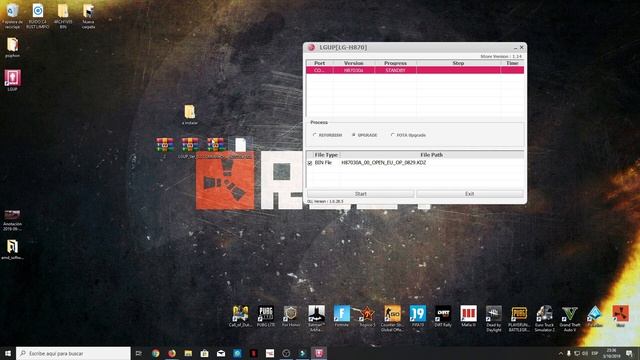Open the Anotación desktop file
This screenshot has width=640, height=360.
[x=12, y=220]
